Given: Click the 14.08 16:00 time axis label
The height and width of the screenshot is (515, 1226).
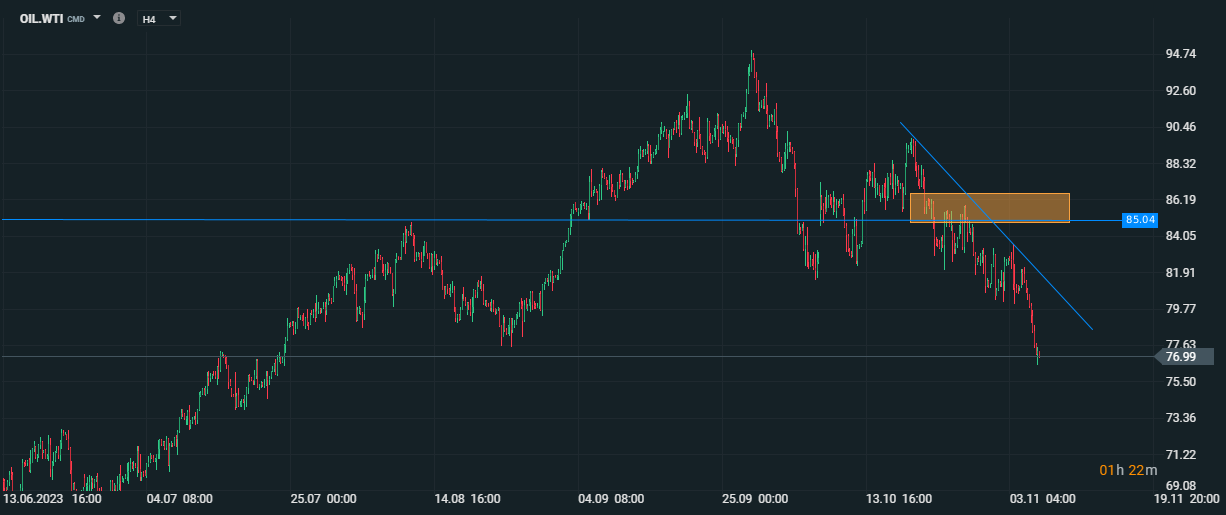Looking at the screenshot, I should click(x=470, y=498).
